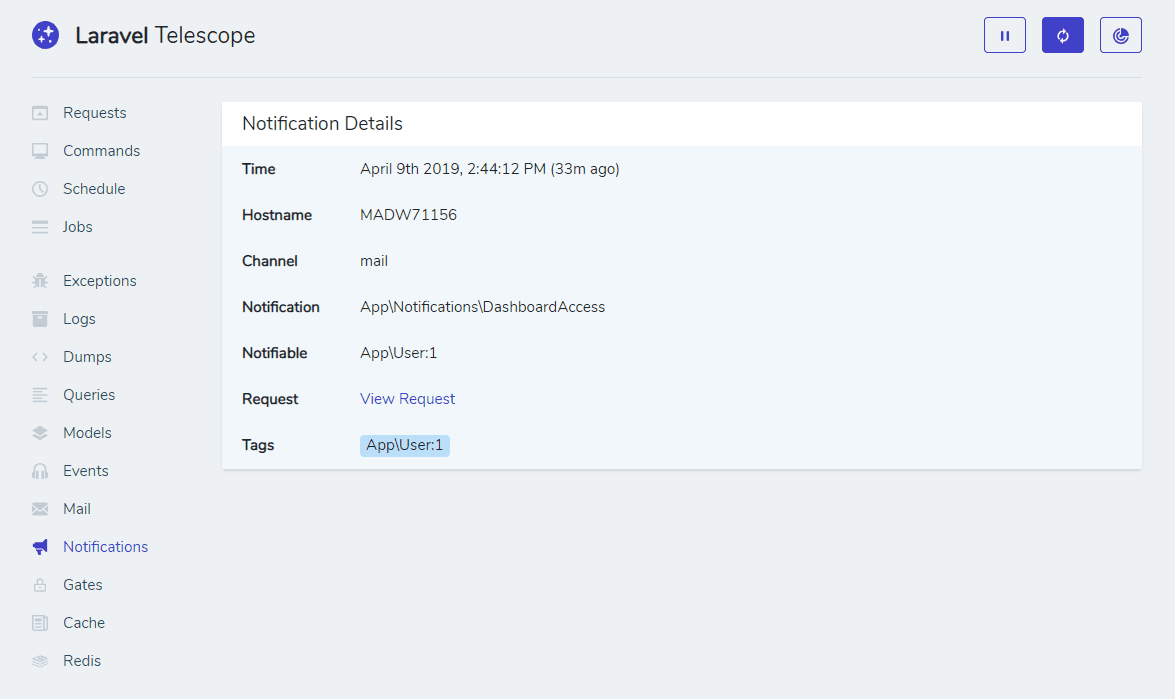Click the App\User:1 tag badge
1175x699 pixels.
(x=404, y=445)
